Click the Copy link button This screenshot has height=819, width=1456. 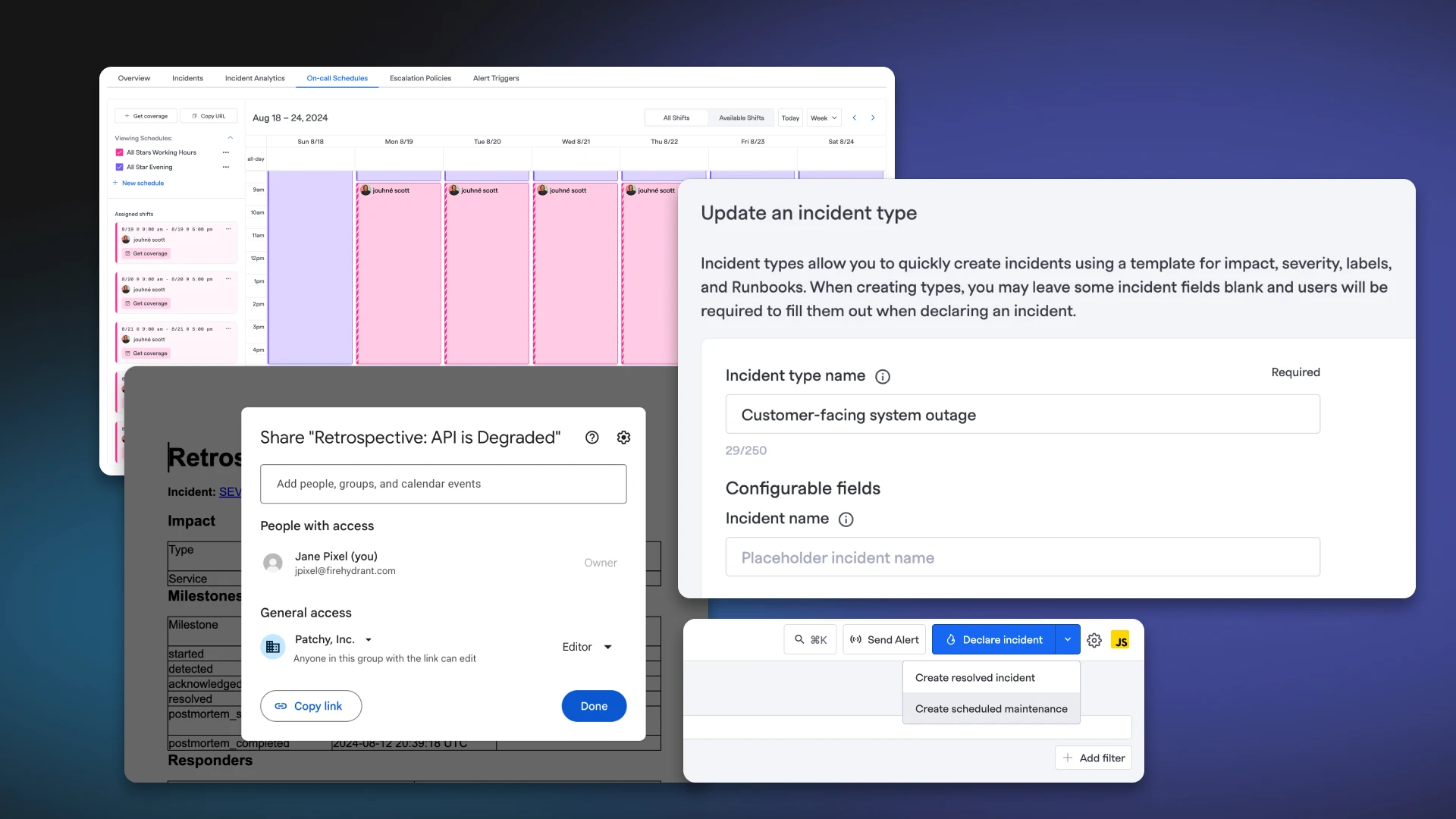tap(310, 706)
